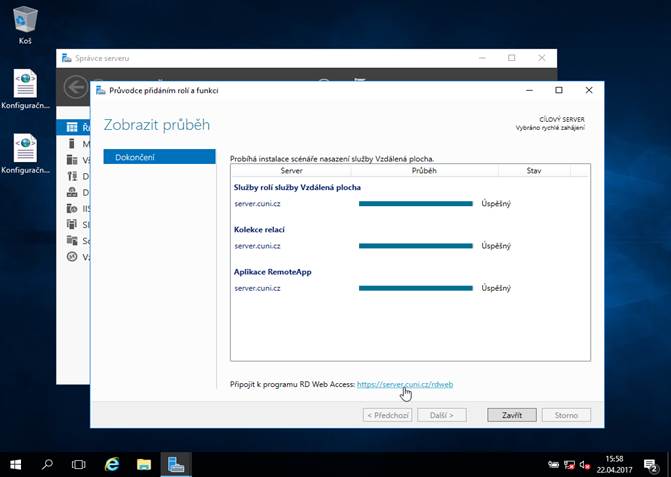
Task: Launch Internet Explorer from taskbar
Action: point(112,465)
